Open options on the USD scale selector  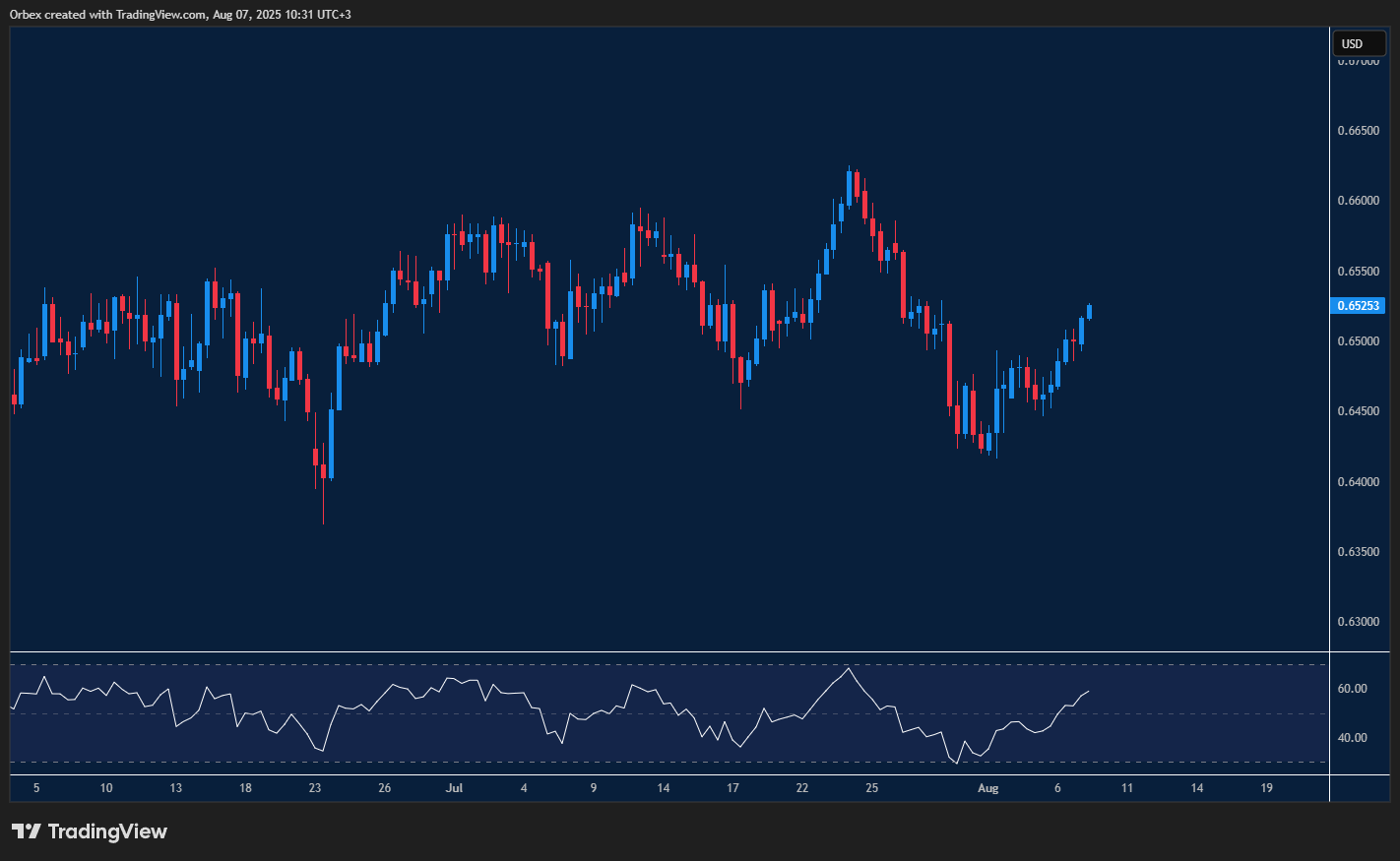click(1359, 43)
